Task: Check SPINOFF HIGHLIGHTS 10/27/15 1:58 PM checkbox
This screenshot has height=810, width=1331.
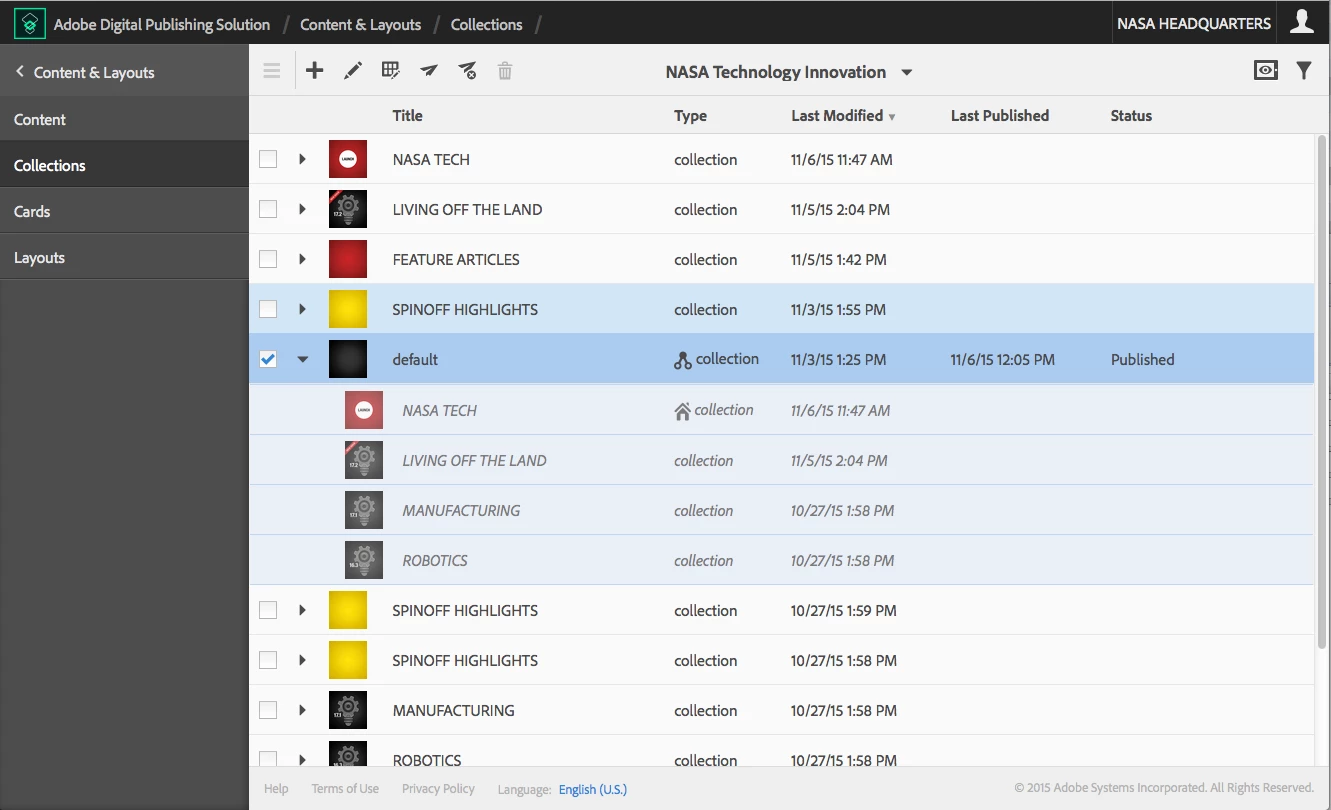Action: click(268, 660)
